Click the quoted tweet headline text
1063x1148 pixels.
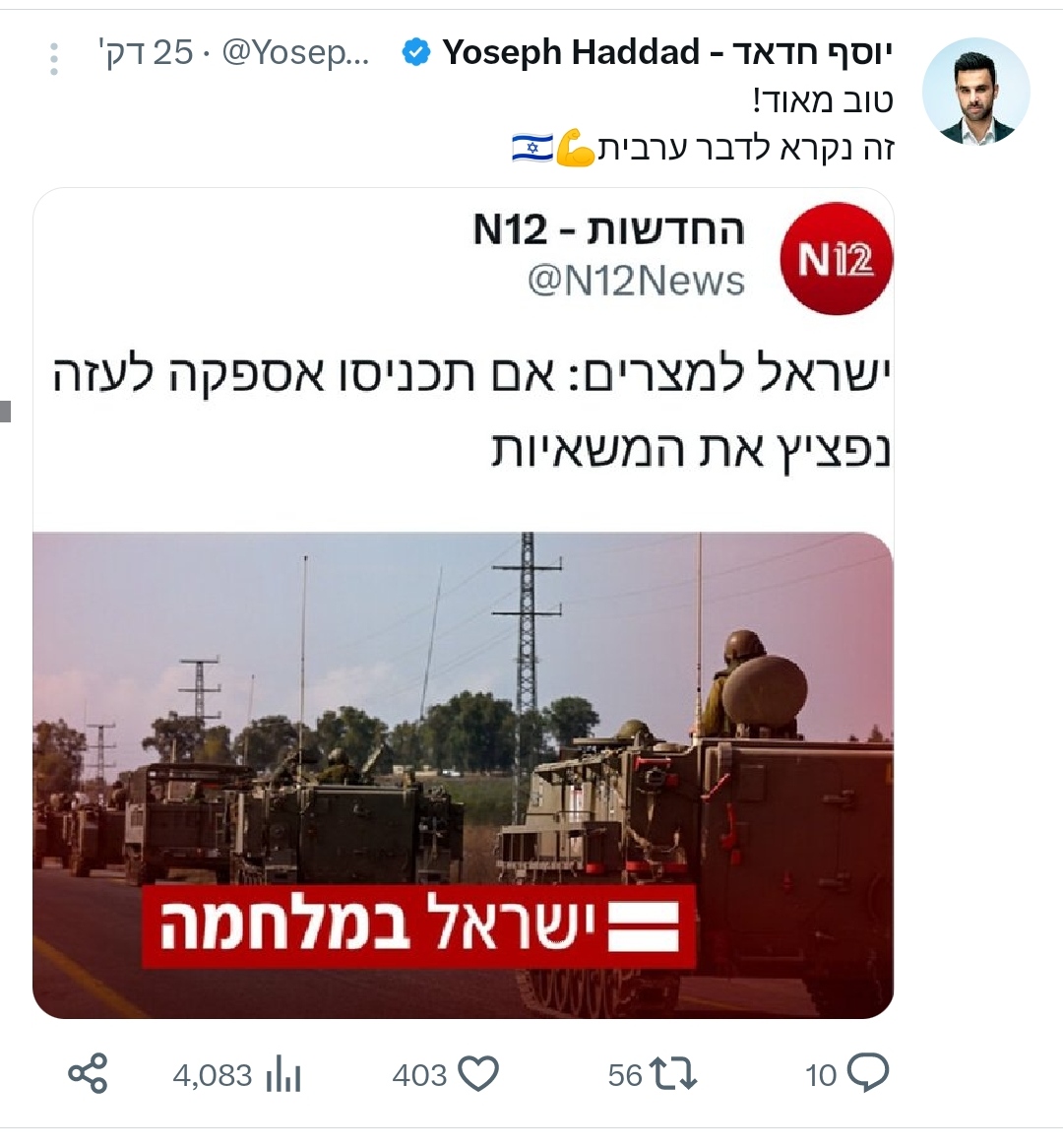471,413
